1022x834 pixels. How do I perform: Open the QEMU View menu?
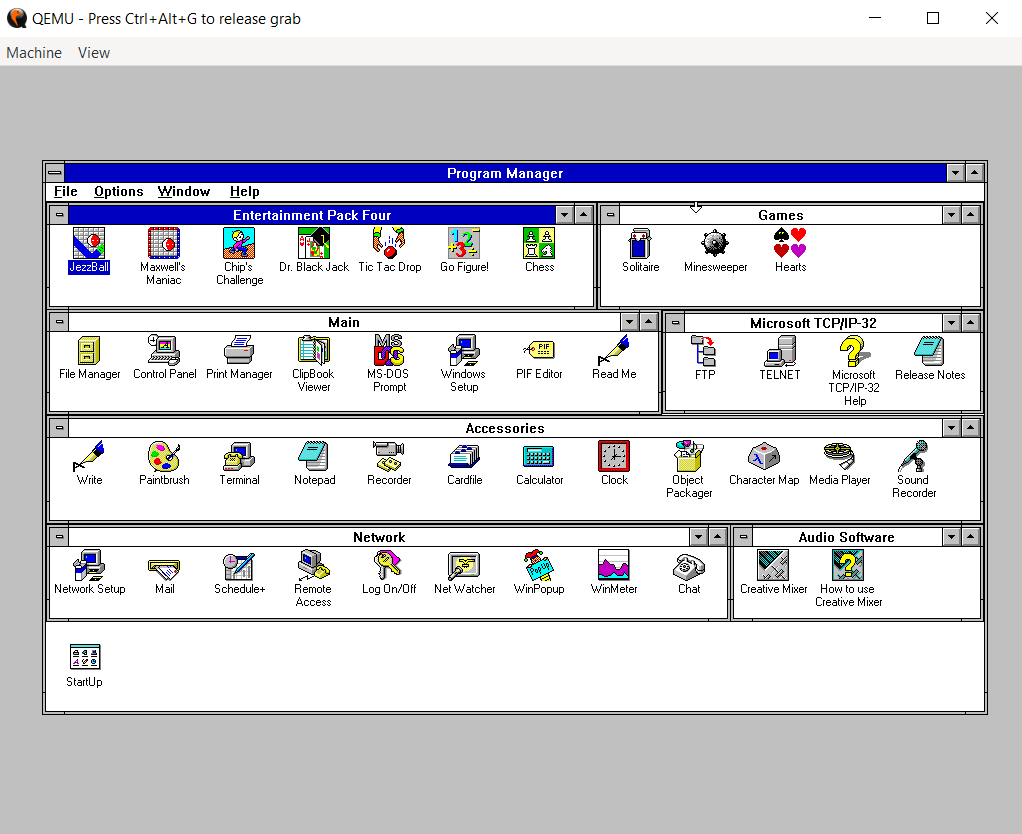coord(94,53)
